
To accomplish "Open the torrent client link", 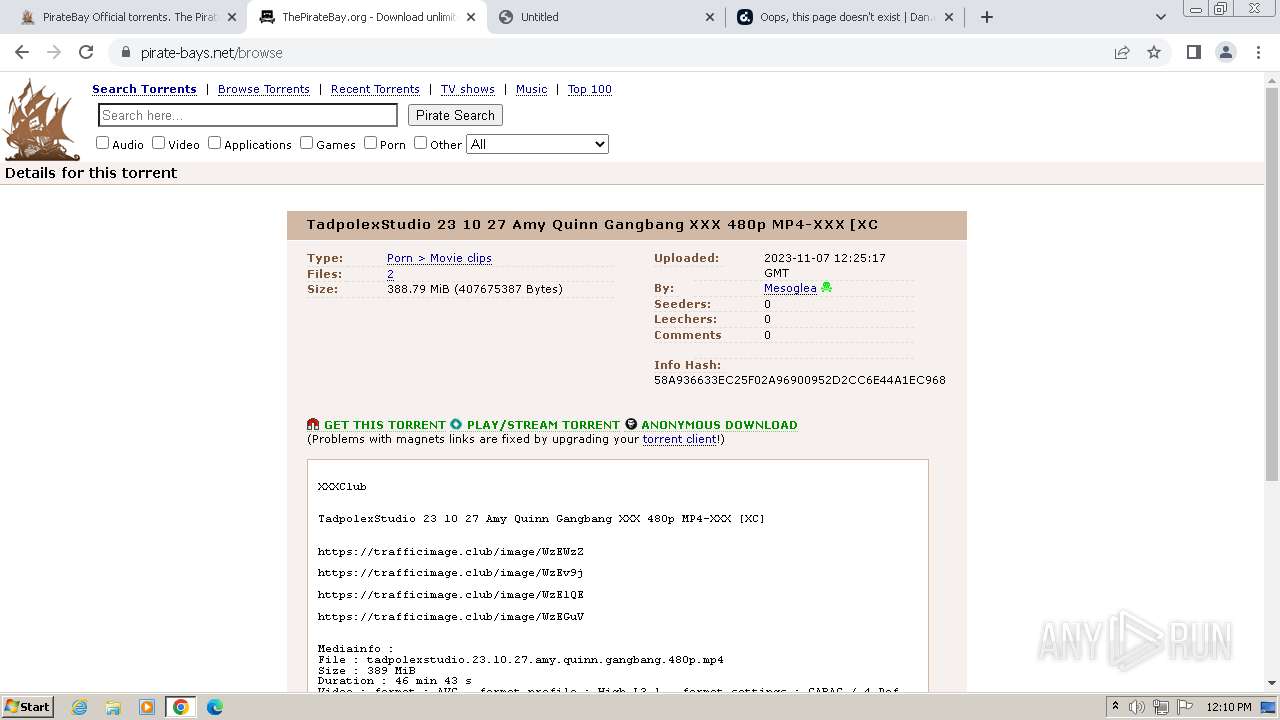I will (x=679, y=439).
